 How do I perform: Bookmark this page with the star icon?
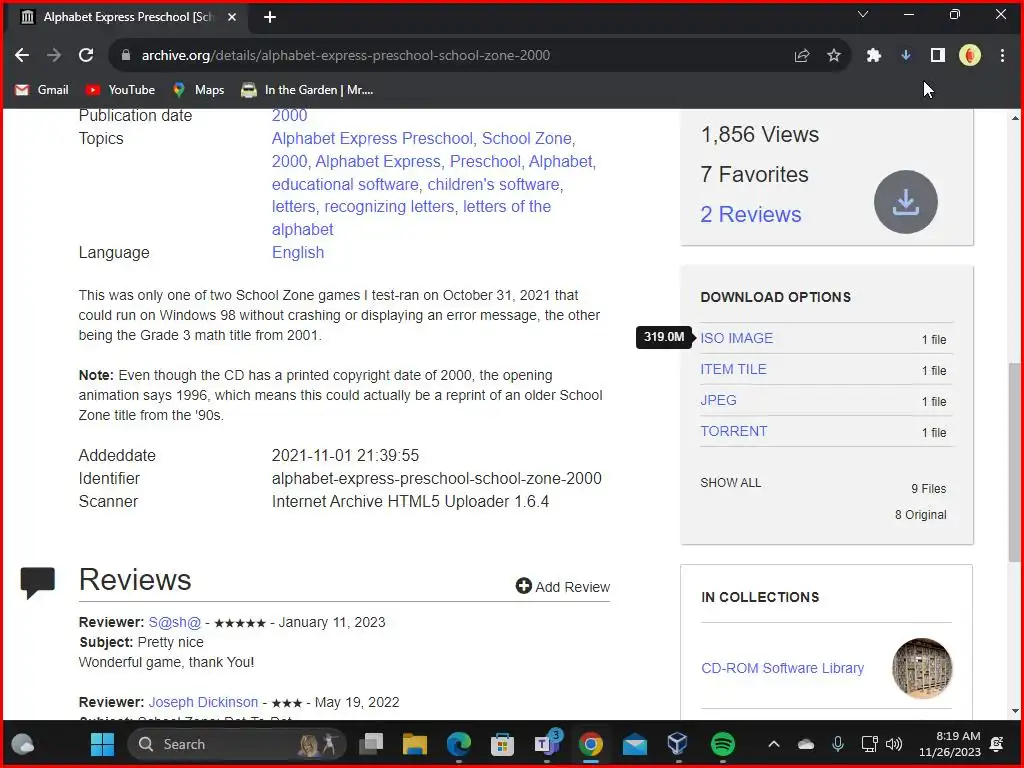pyautogui.click(x=834, y=56)
